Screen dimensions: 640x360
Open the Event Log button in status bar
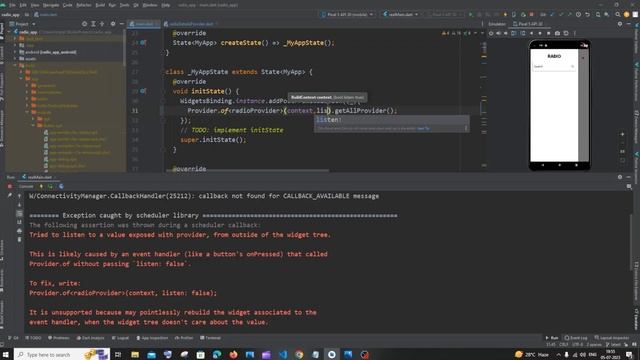pos(576,338)
